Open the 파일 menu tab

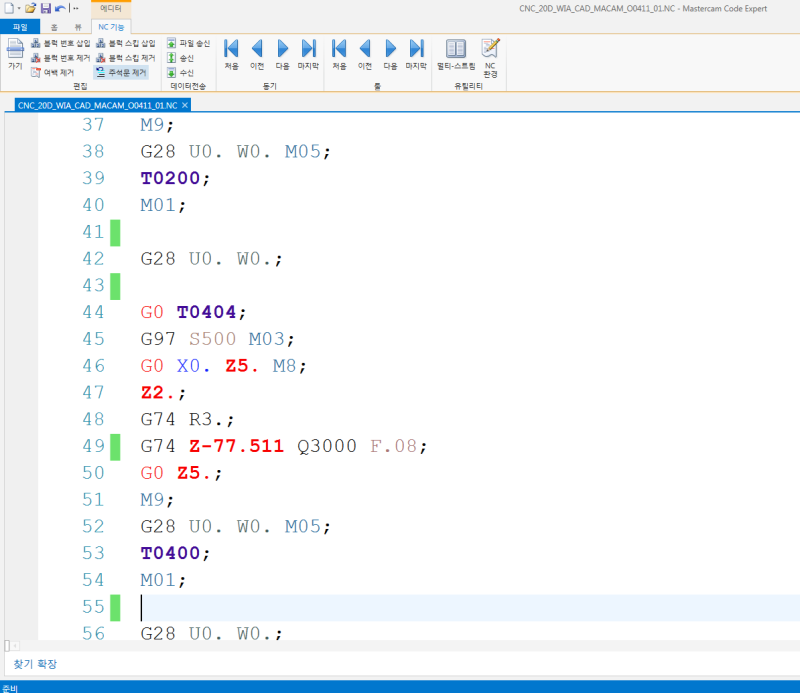(x=20, y=26)
